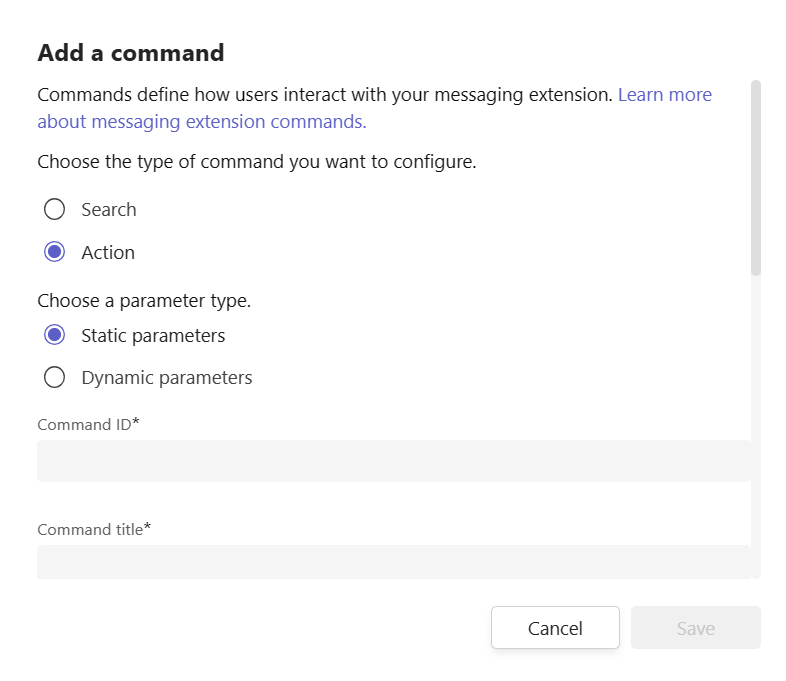The image size is (786, 681).
Task: Select the Search command type radio button
Action: (x=54, y=209)
